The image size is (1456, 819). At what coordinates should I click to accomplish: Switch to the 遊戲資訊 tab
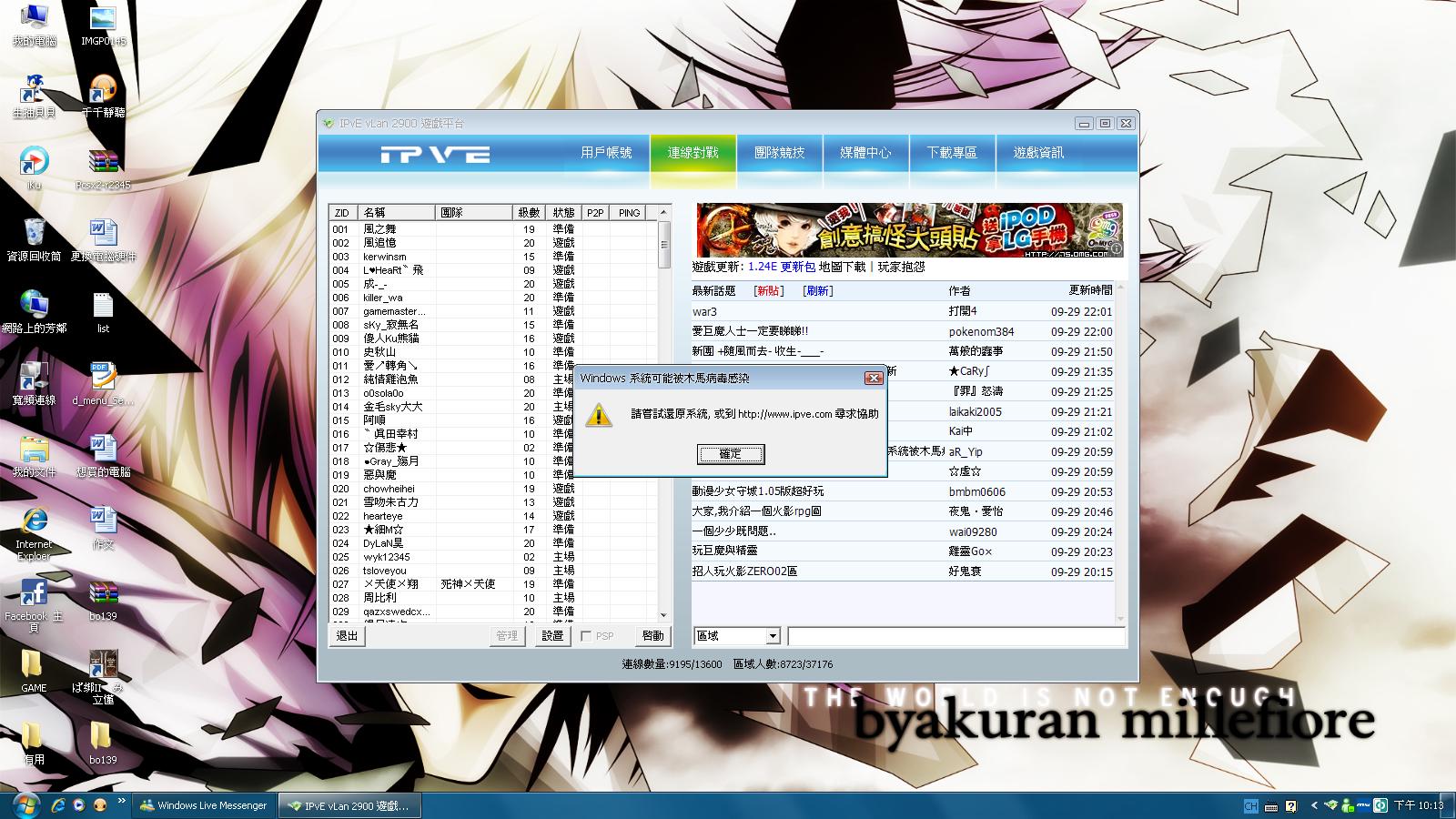pyautogui.click(x=1038, y=153)
